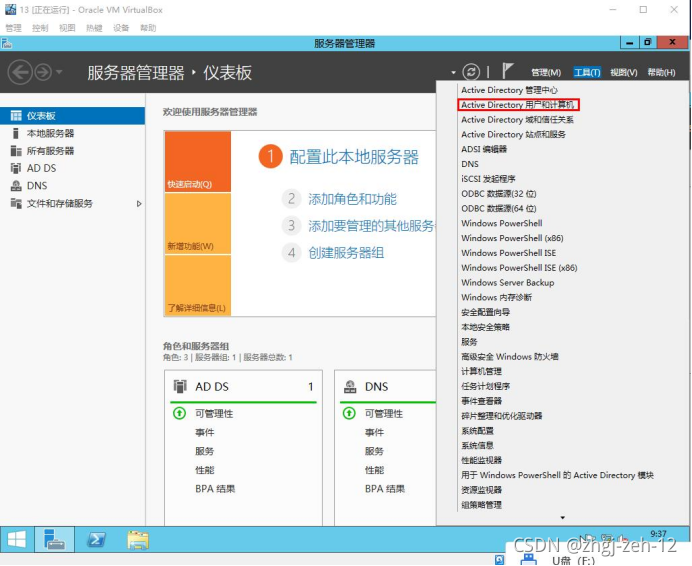Choose DNS from the tools menu
The width and height of the screenshot is (692, 566).
coord(470,164)
